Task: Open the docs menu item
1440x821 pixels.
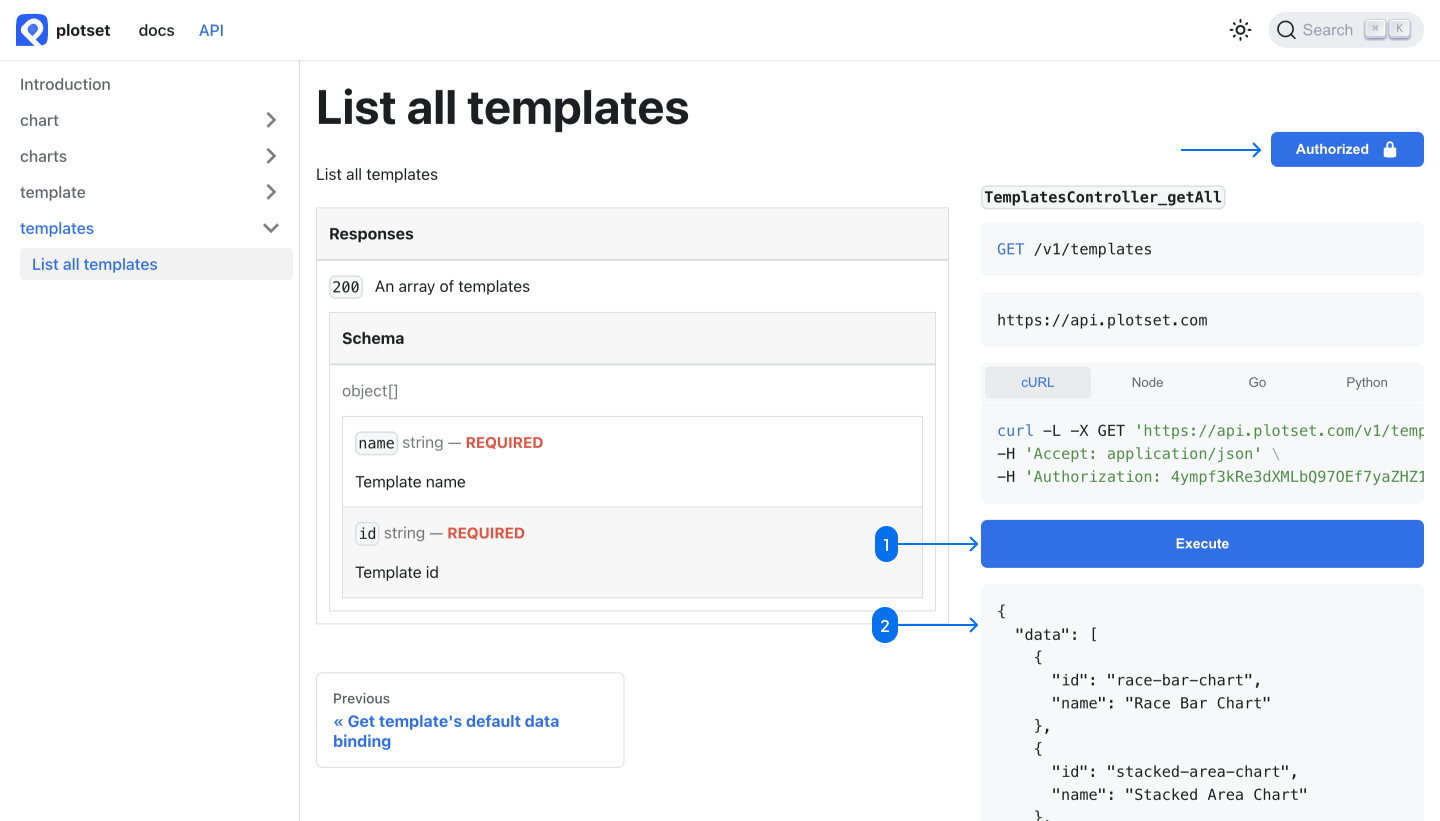Action: 156,30
